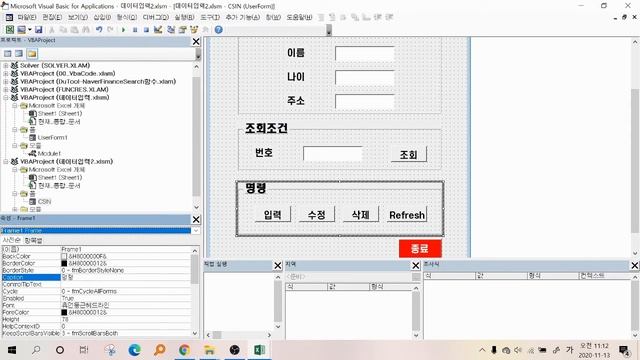640x360 pixels.
Task: Click the VBA system menu icon left of 파일
Action: click(x=9, y=17)
